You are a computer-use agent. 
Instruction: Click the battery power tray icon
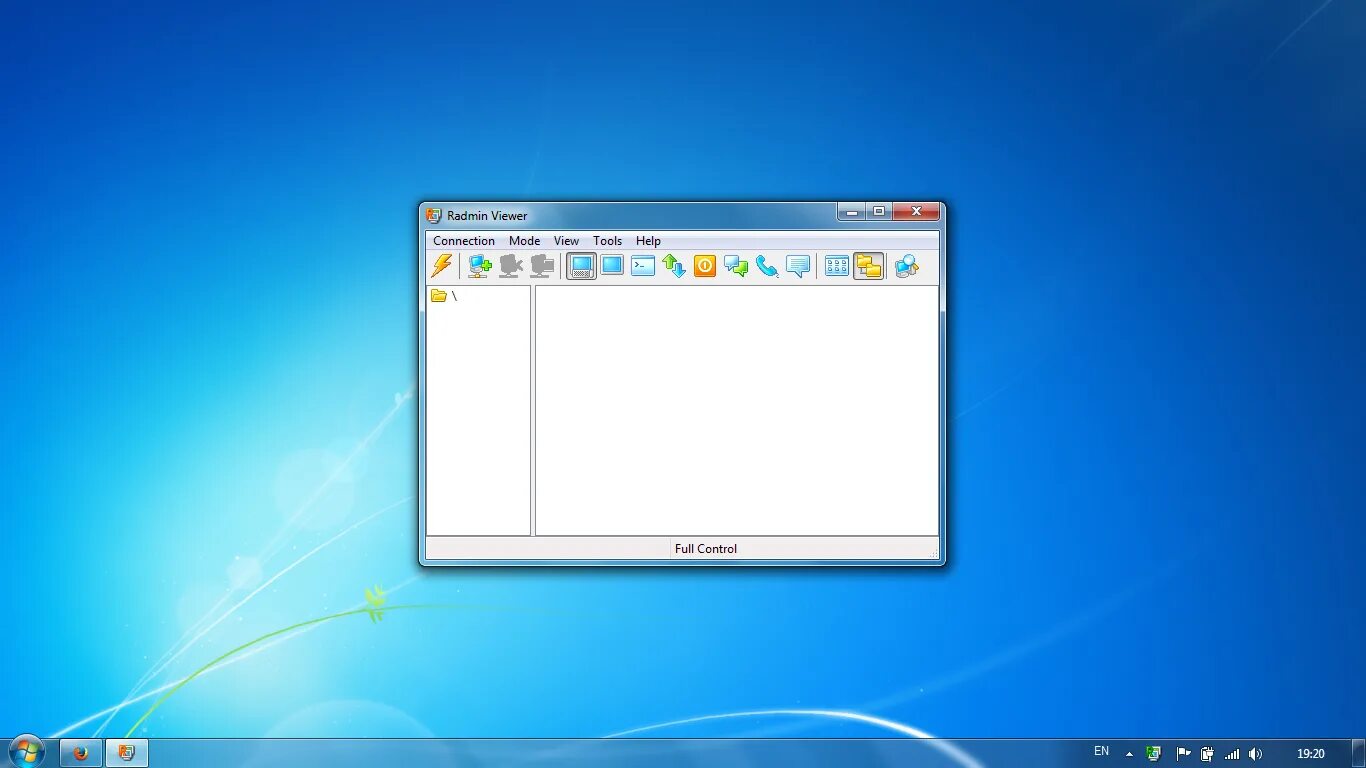pos(1207,754)
